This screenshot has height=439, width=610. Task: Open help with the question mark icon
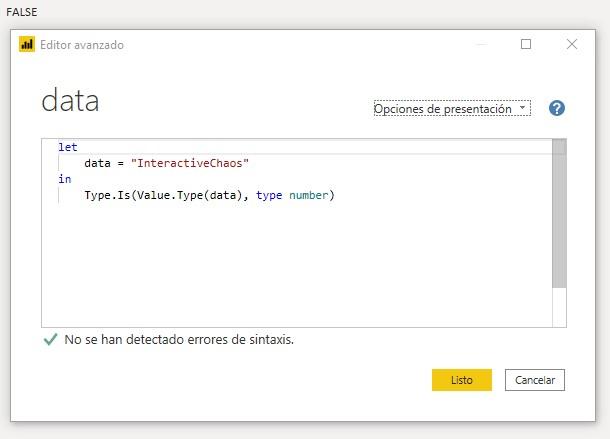click(x=557, y=108)
